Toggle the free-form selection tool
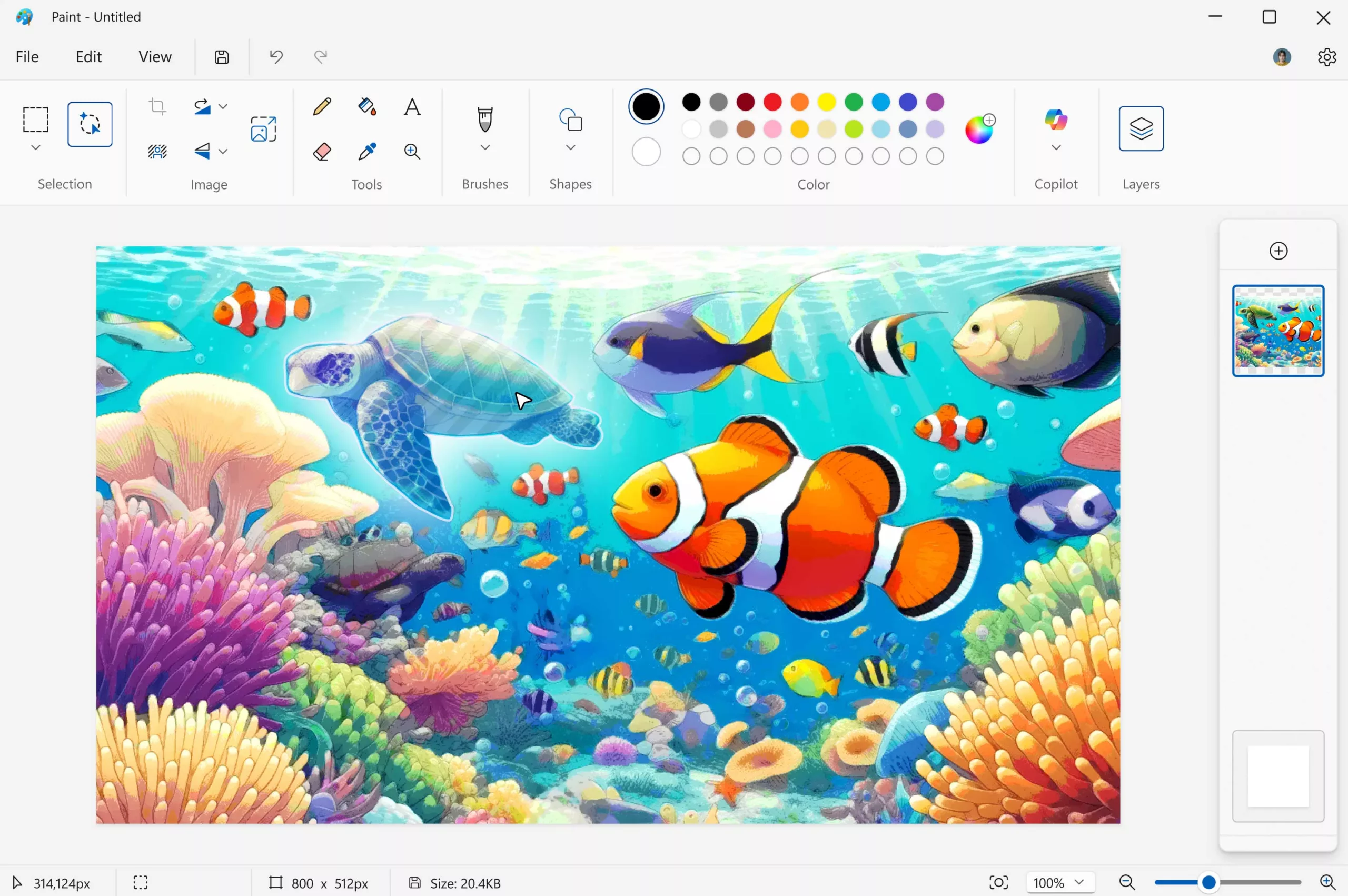 [90, 125]
